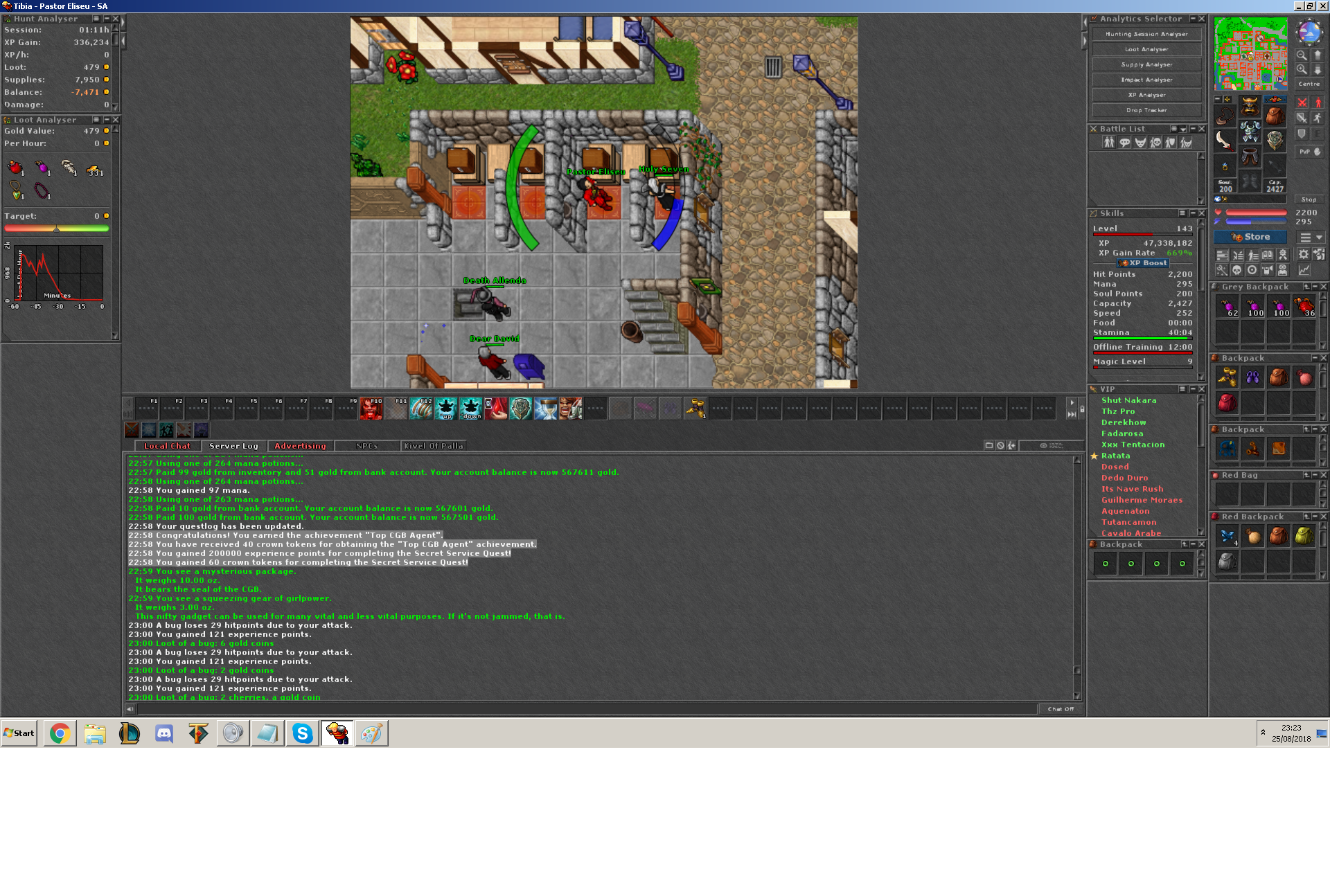Expand the Grey Backpack with its up arrow

point(1308,287)
